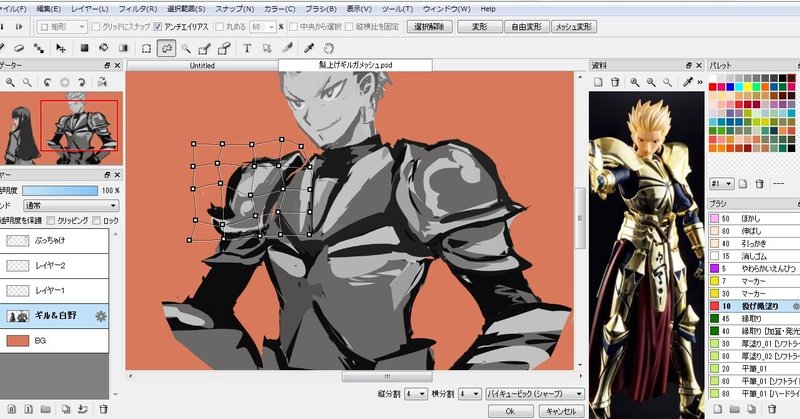Zoom out using the Navigator magnifier
This screenshot has width=800, height=419.
pos(27,82)
